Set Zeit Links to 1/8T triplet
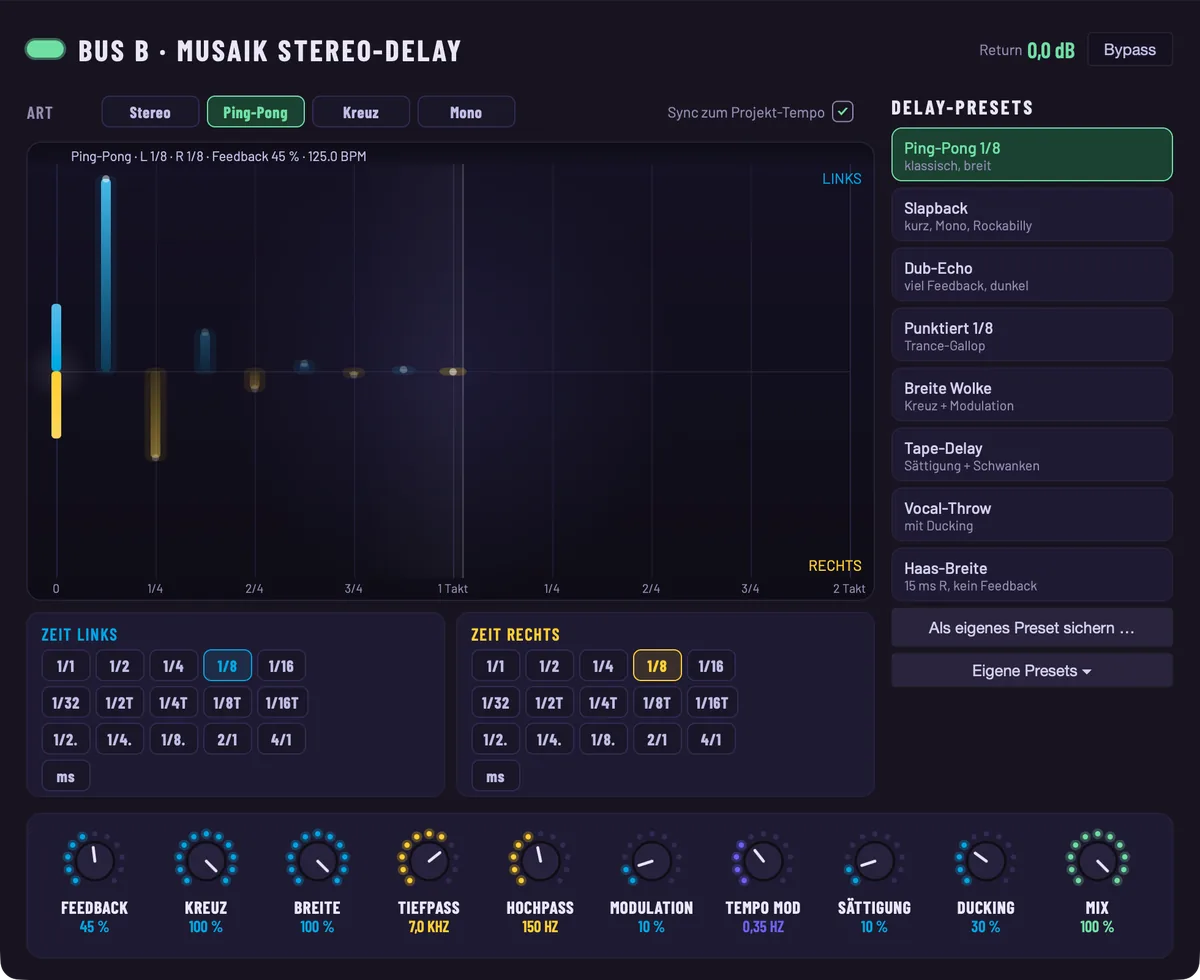1200x980 pixels. tap(228, 703)
